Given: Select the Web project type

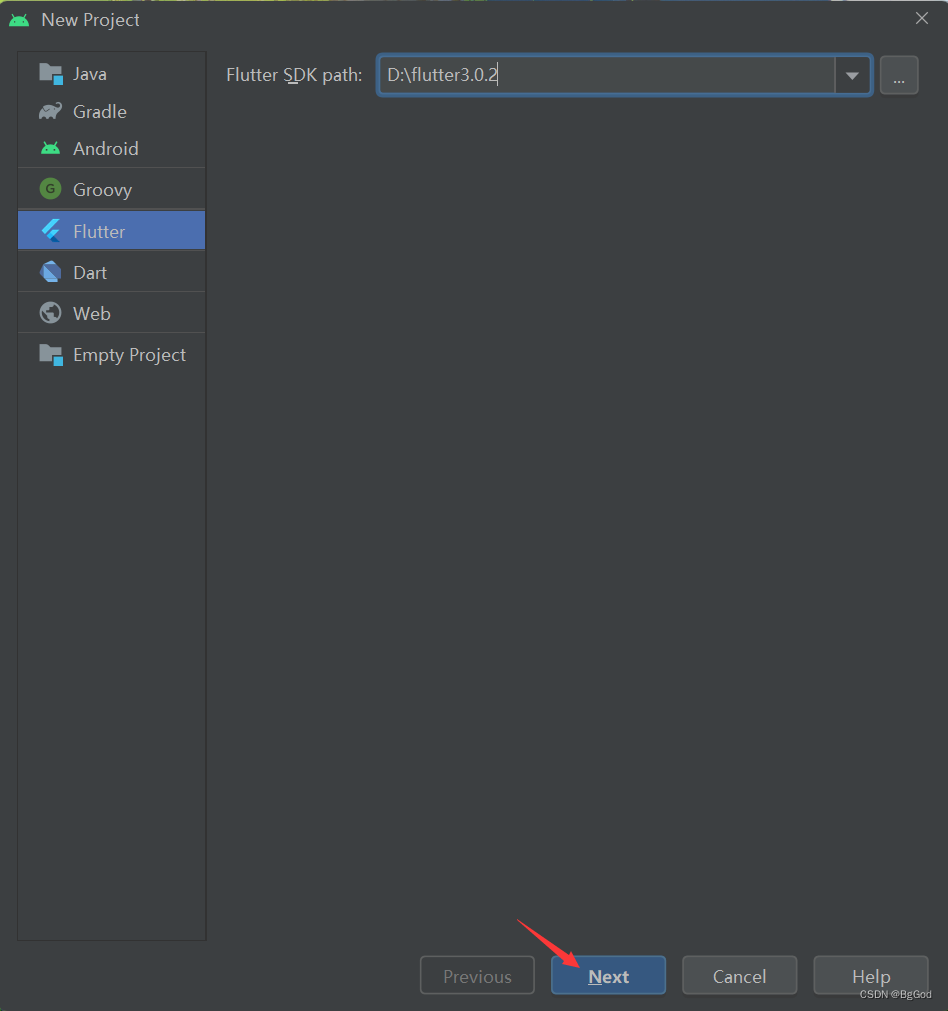Looking at the screenshot, I should [112, 313].
